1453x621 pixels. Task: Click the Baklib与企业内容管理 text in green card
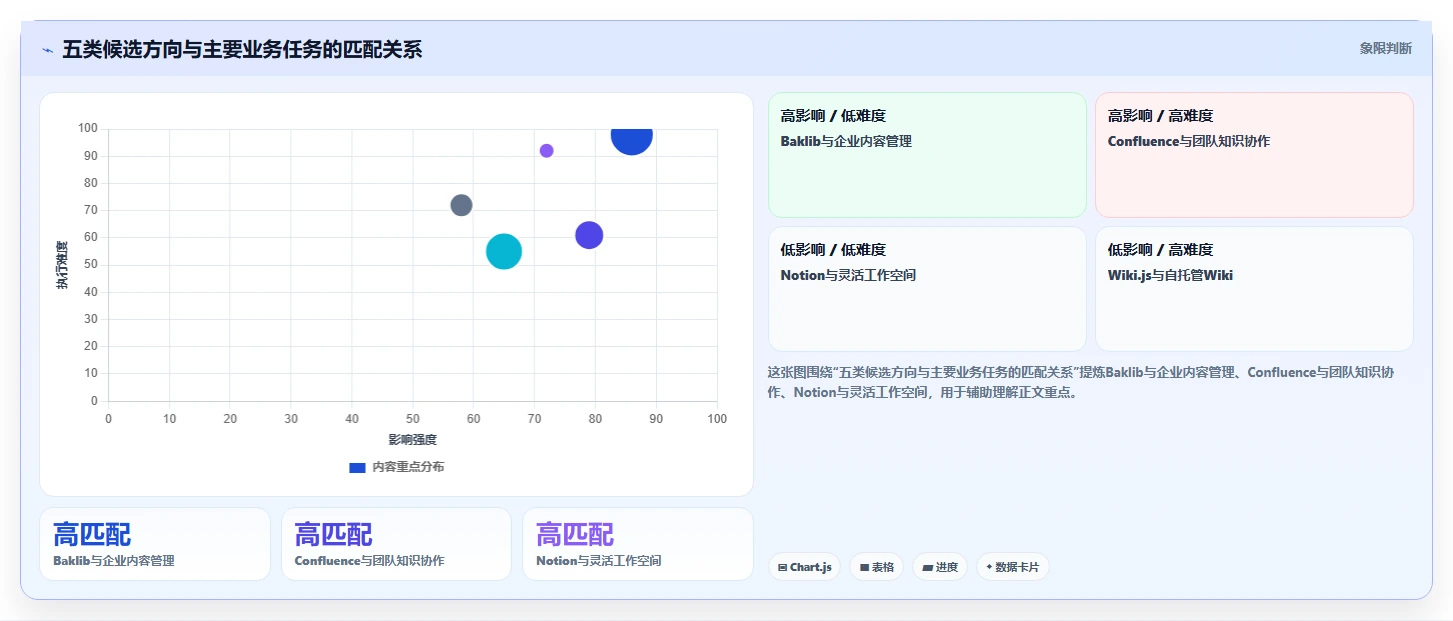click(x=846, y=141)
